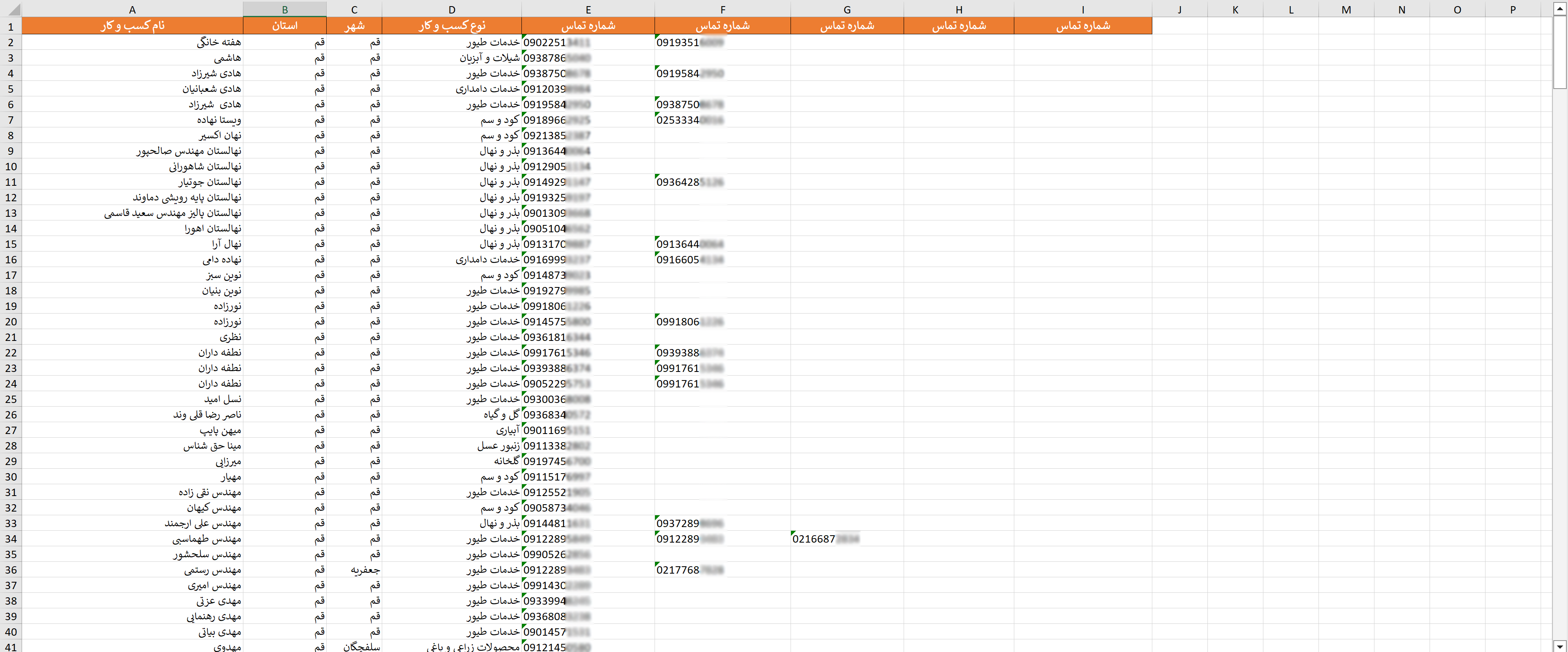Select 'نهالستان پالیز مهندس سعید قاسمی' cell
The width and height of the screenshot is (1568, 652).
point(132,213)
